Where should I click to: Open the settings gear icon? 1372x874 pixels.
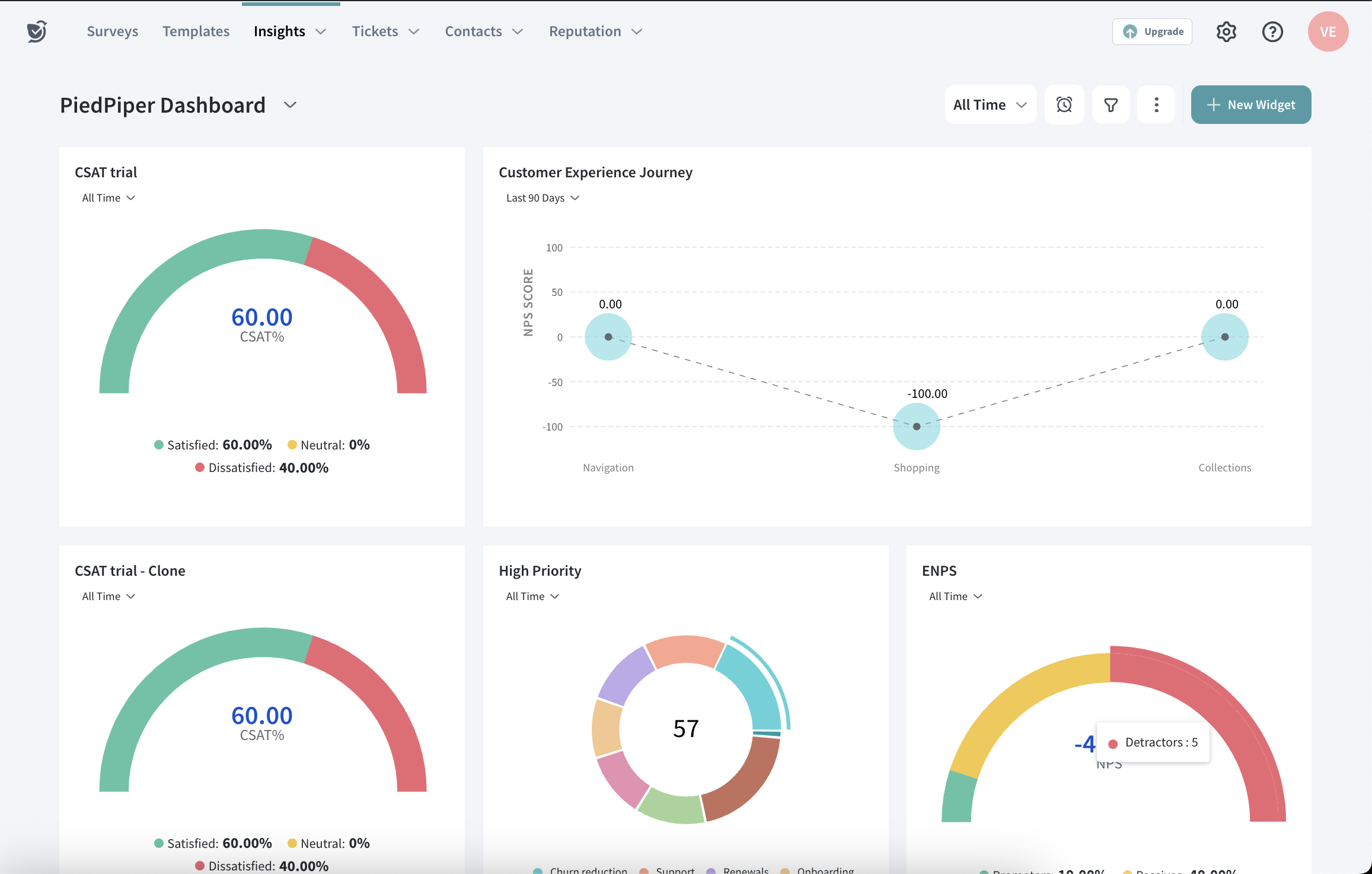[1226, 31]
